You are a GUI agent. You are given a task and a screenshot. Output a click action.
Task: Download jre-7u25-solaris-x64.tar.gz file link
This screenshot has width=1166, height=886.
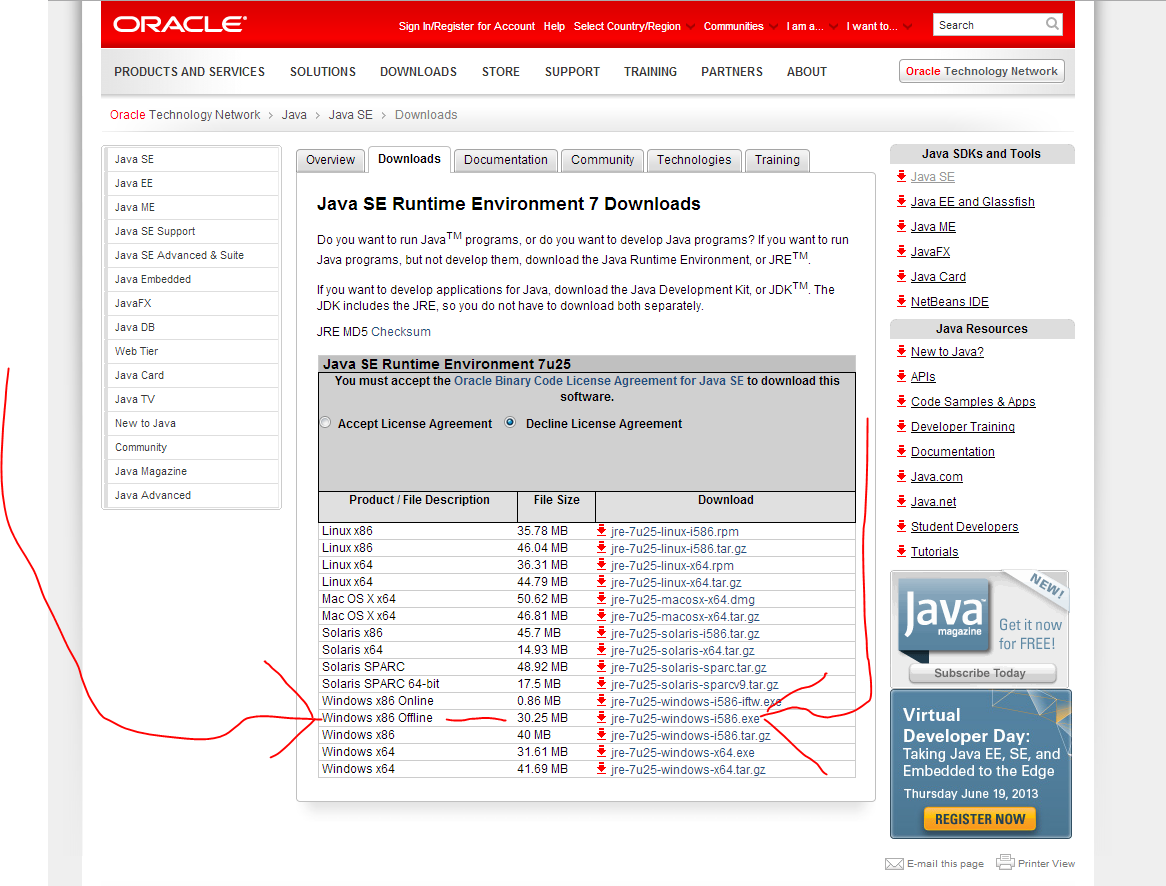click(x=683, y=651)
